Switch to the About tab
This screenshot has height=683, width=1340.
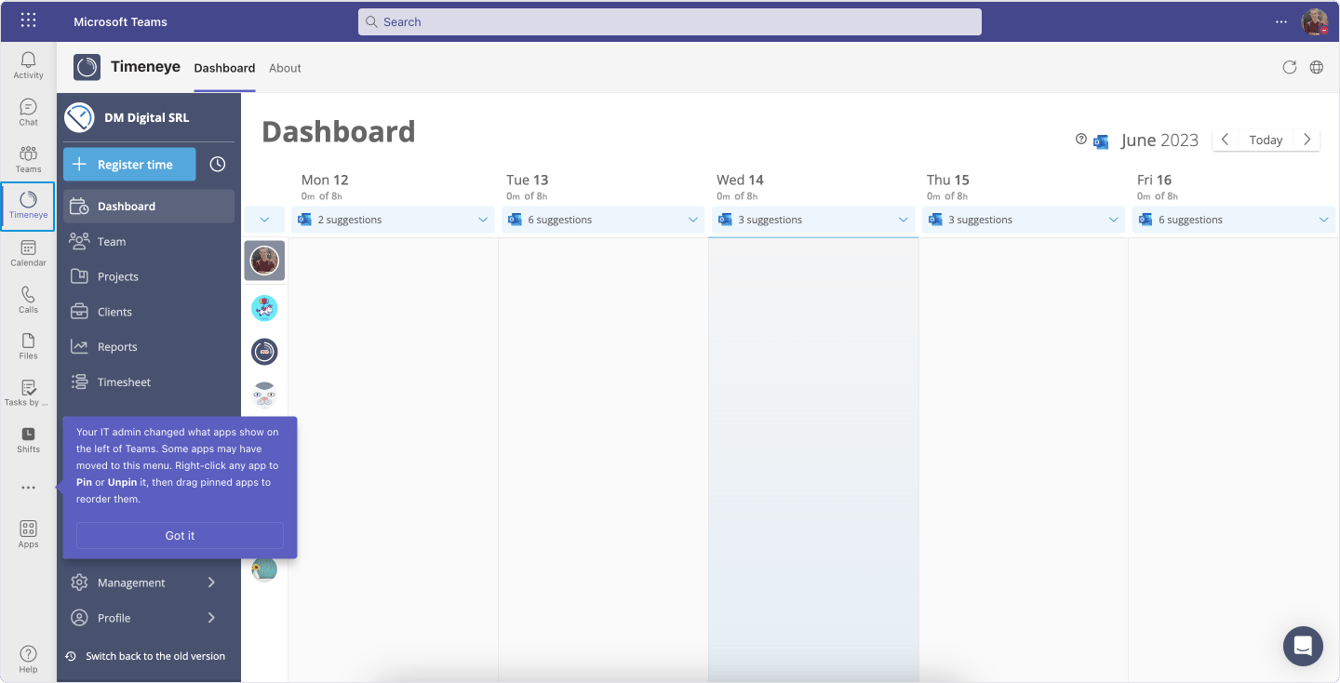click(285, 68)
